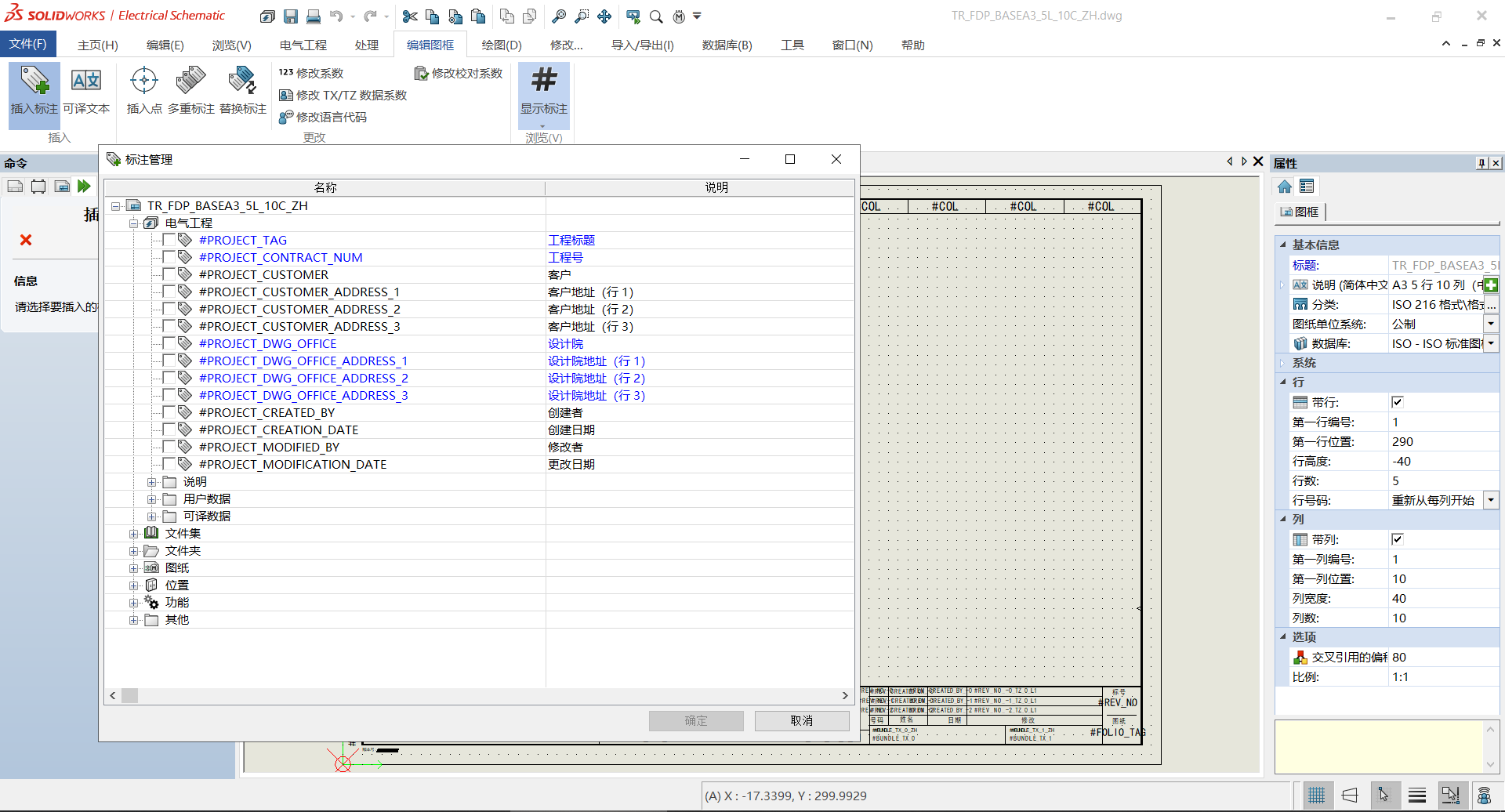Collapse the 电气工程 tree node
Viewport: 1505px width, 812px height.
(x=133, y=223)
